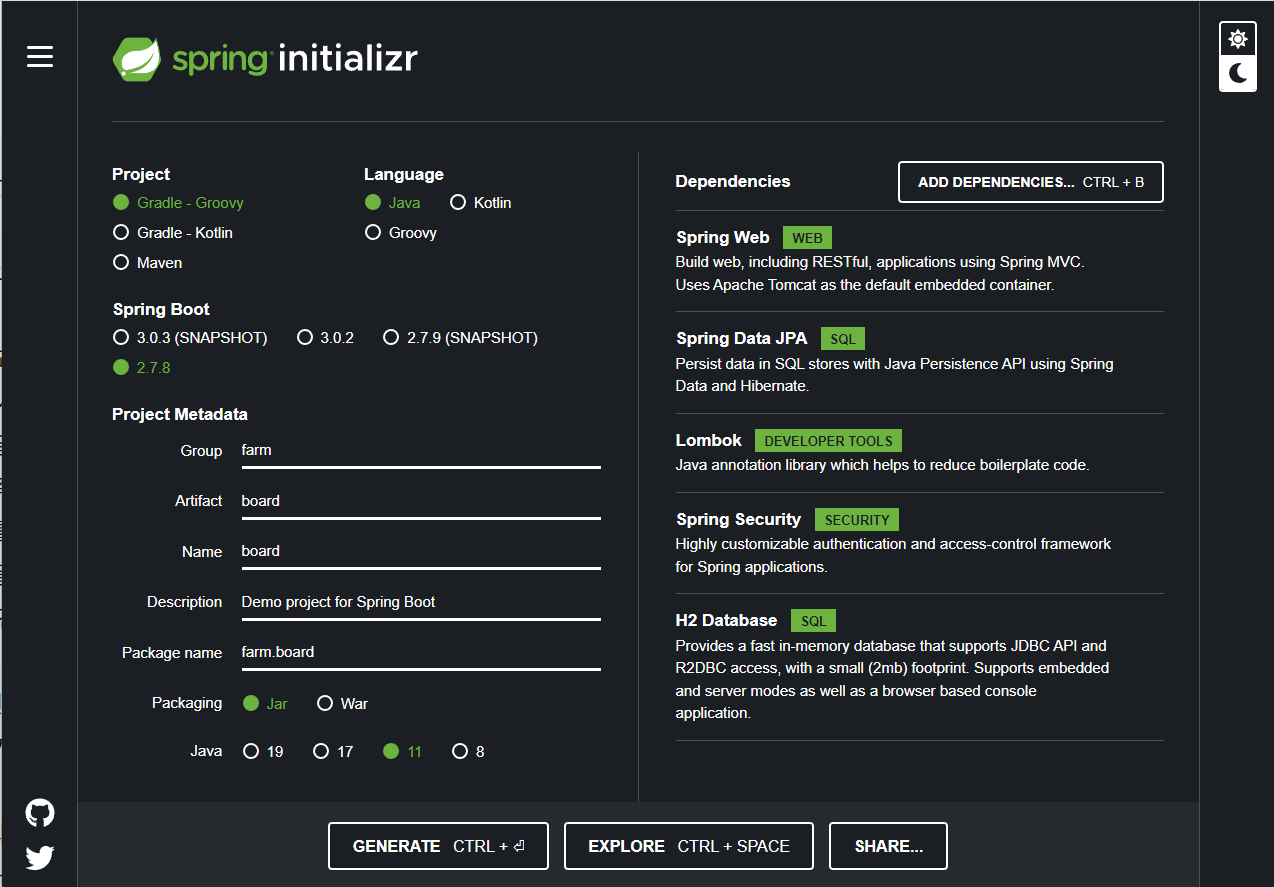Image resolution: width=1274 pixels, height=887 pixels.
Task: Choose Kotlin as the language
Action: tap(481, 202)
